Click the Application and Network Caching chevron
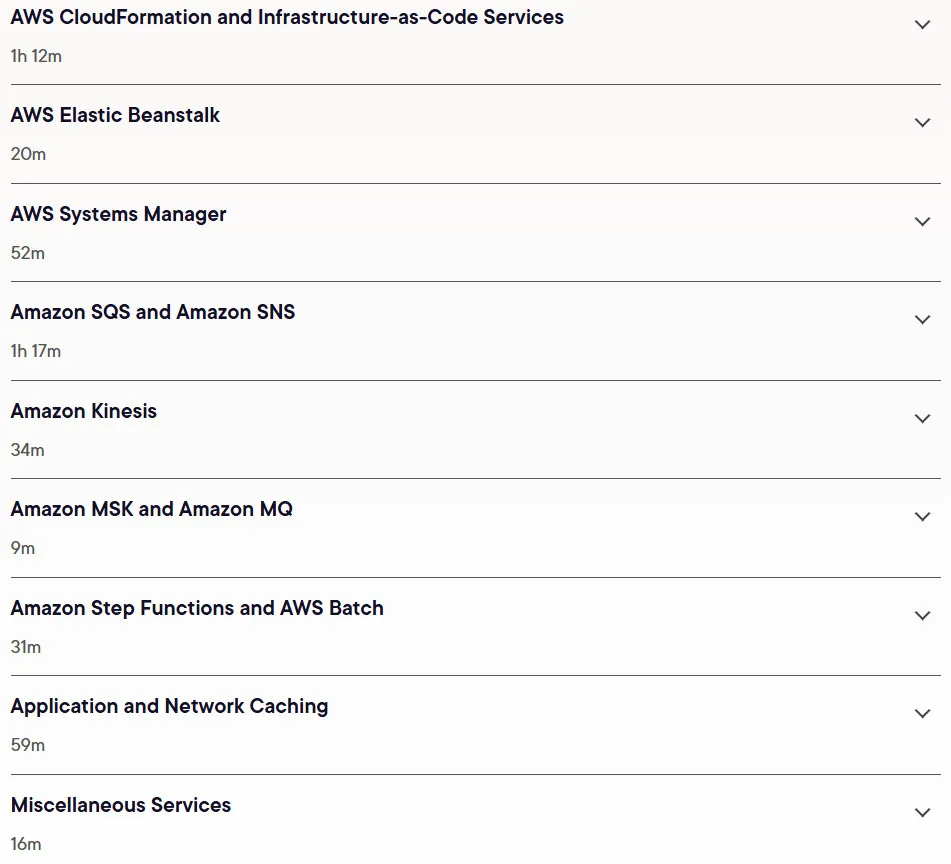 (922, 714)
